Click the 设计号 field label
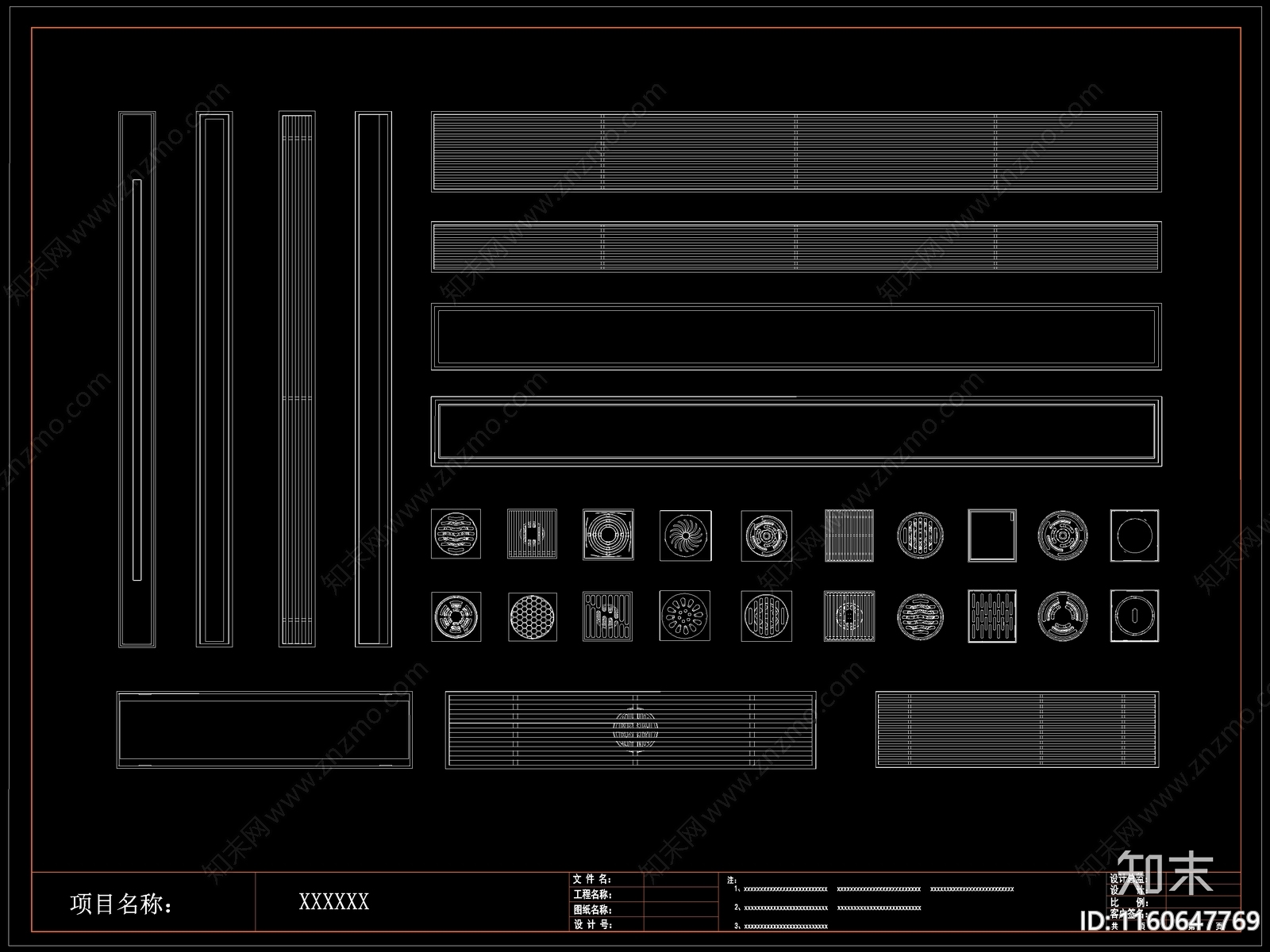The image size is (1270, 952). coord(592,924)
